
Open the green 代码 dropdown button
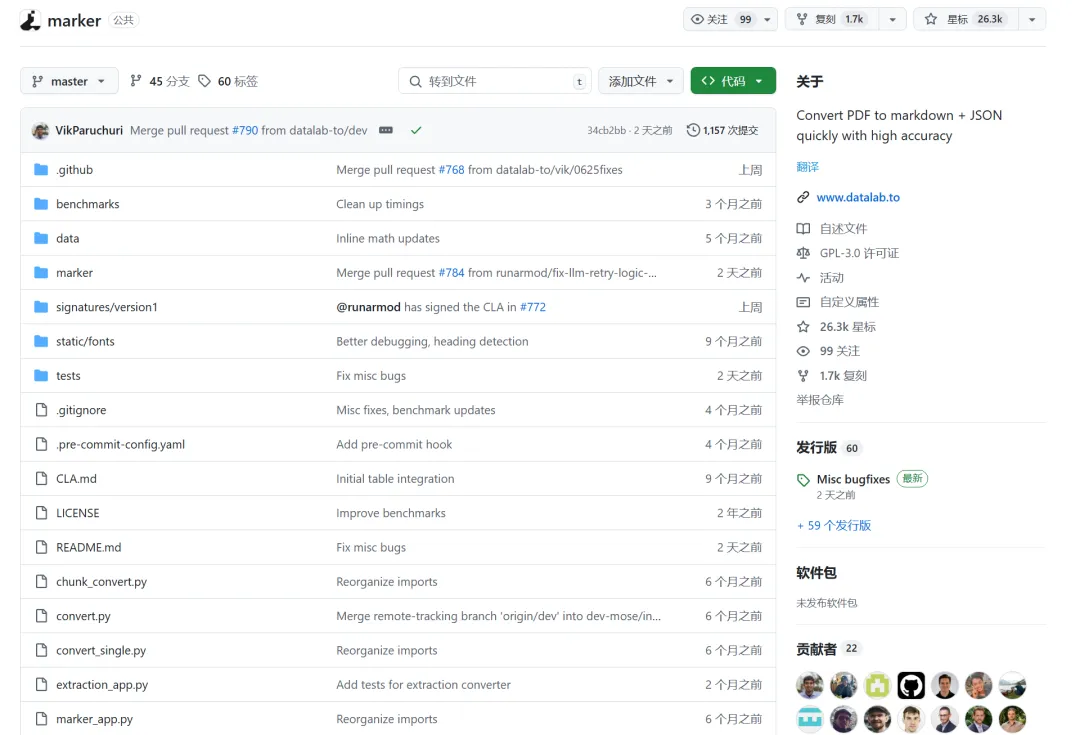point(733,81)
